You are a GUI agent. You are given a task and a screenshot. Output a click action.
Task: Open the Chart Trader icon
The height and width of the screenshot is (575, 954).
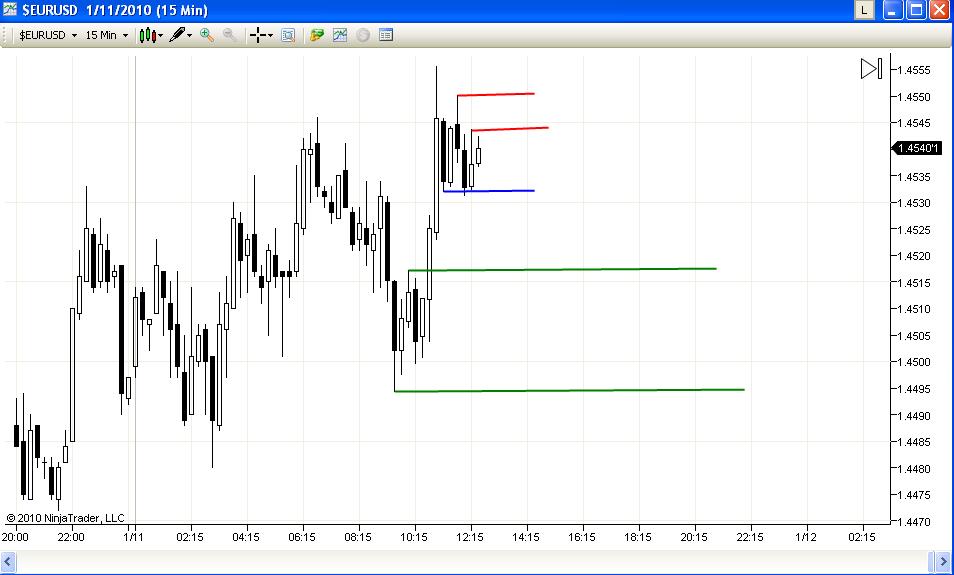[316, 35]
